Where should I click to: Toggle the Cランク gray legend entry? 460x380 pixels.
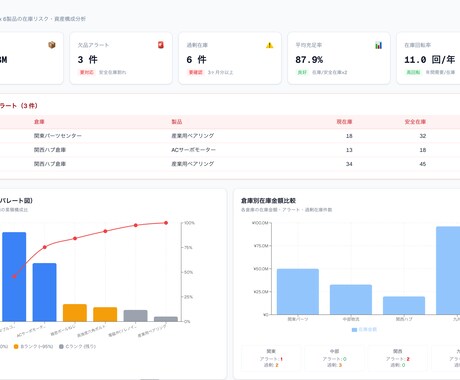(77, 347)
